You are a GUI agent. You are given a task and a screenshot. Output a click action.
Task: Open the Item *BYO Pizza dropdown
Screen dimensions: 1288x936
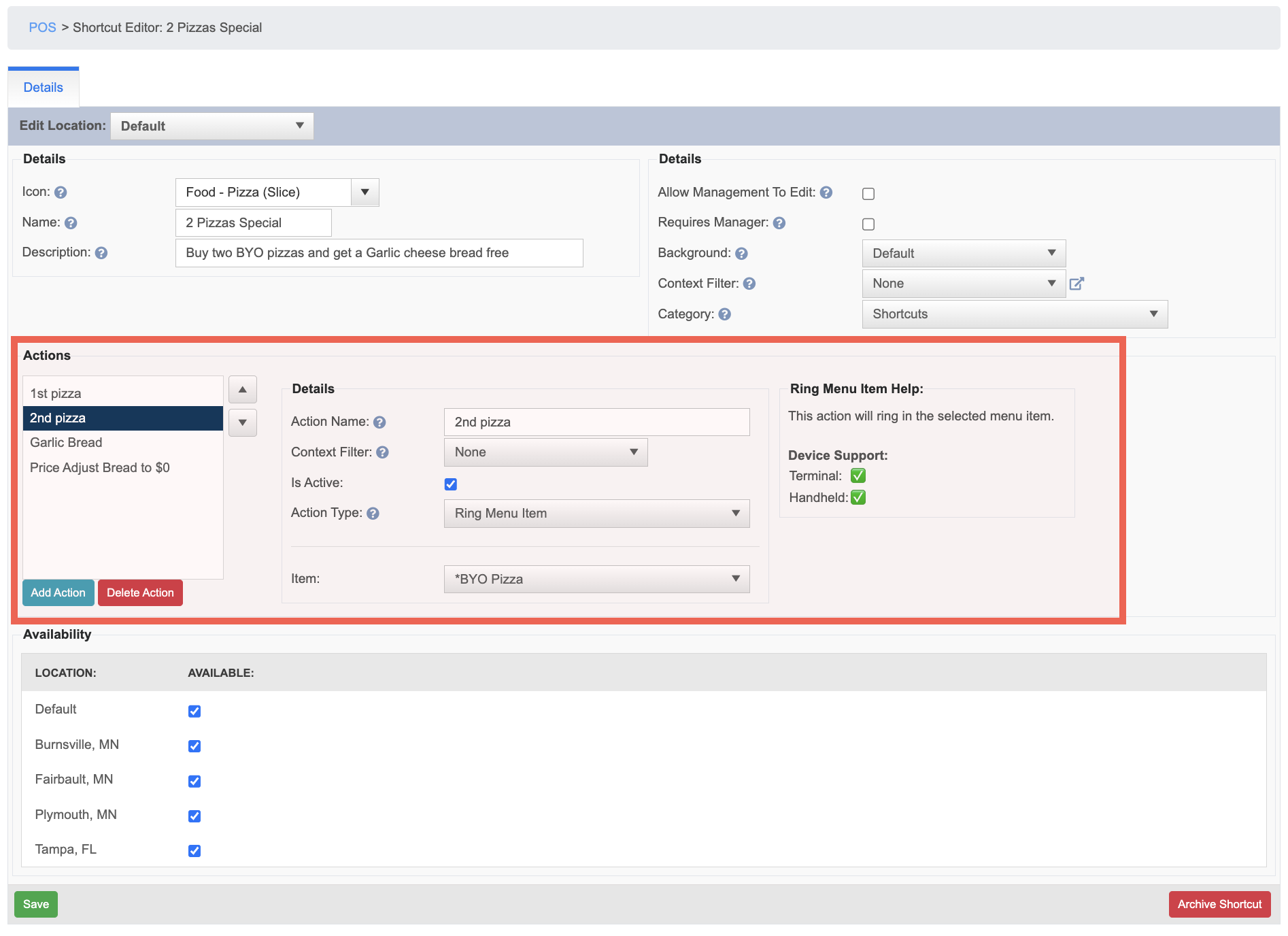(597, 580)
